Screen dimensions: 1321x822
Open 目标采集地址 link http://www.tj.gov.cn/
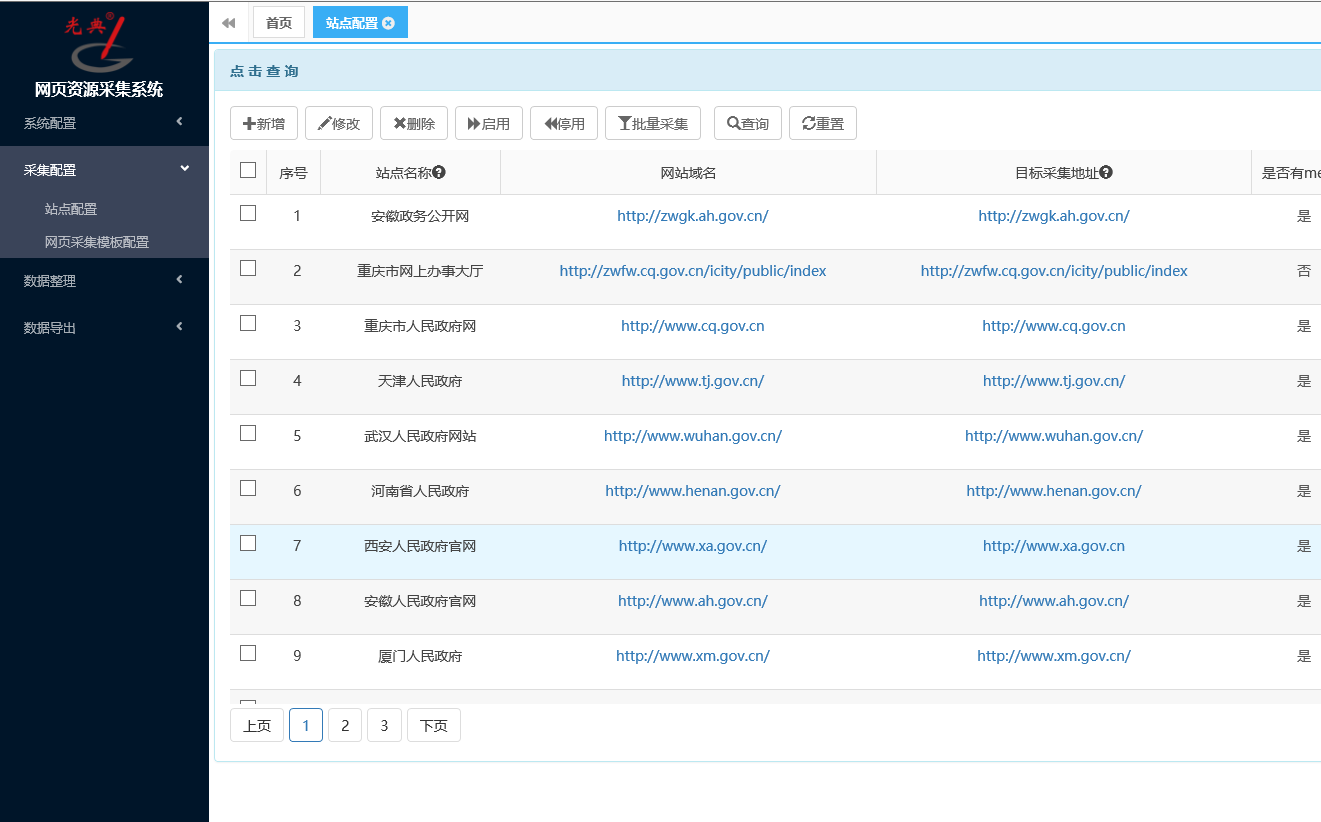[x=1054, y=381]
